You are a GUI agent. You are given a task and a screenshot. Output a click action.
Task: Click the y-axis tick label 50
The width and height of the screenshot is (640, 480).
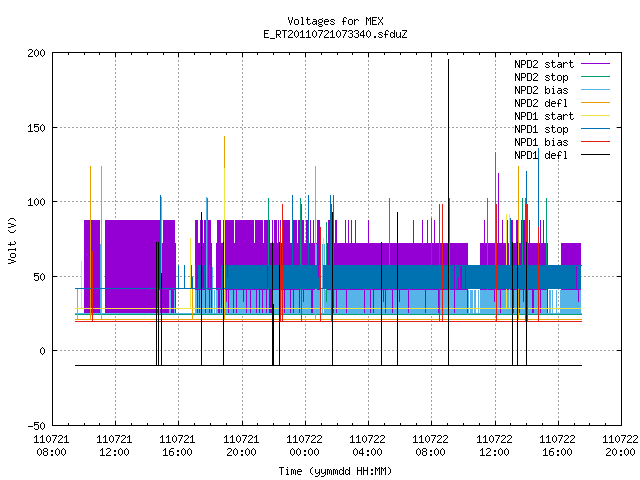pyautogui.click(x=40, y=277)
